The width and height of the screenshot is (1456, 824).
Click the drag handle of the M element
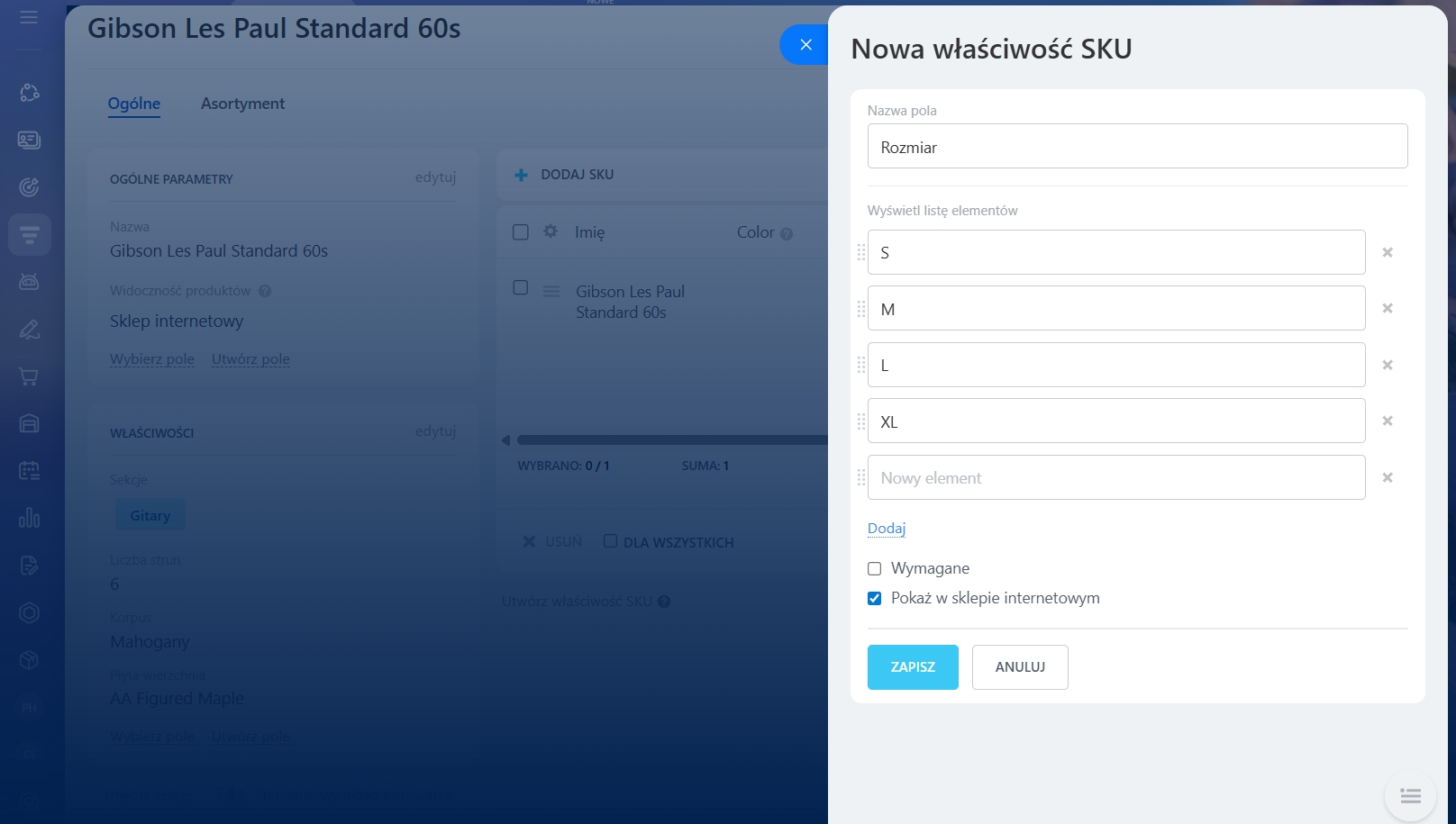[861, 309]
